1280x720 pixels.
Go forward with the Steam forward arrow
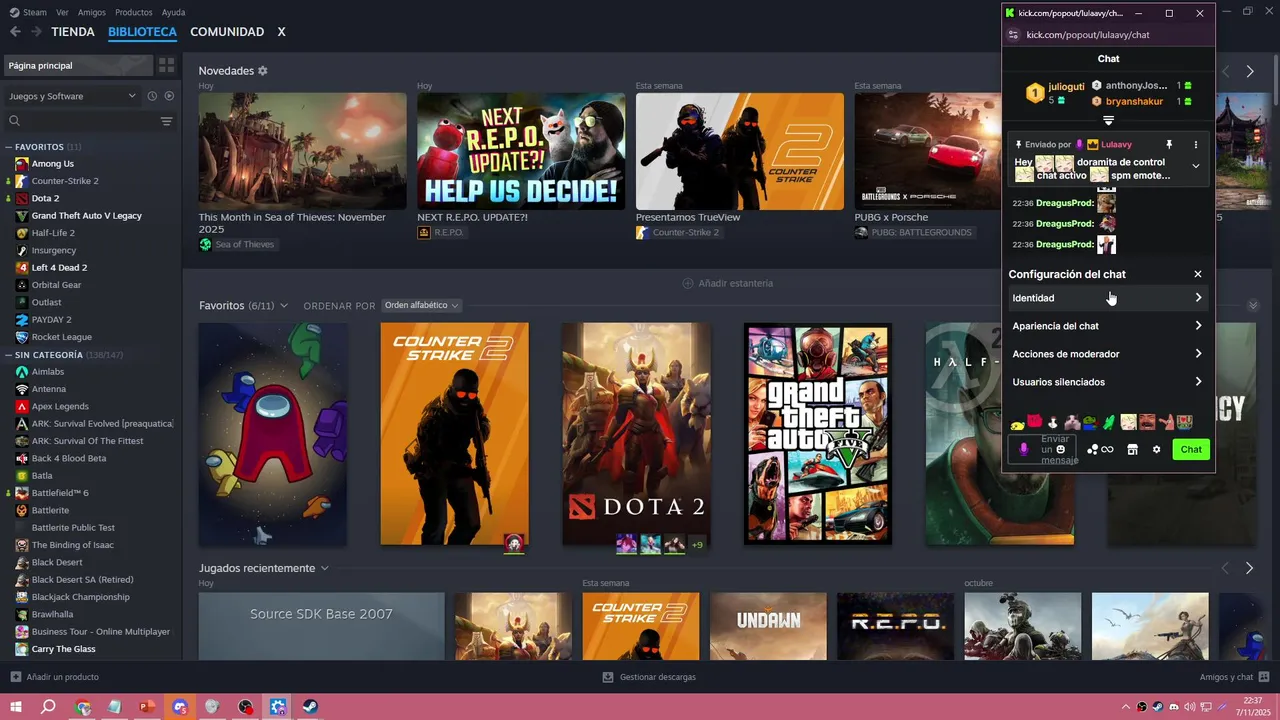36,32
